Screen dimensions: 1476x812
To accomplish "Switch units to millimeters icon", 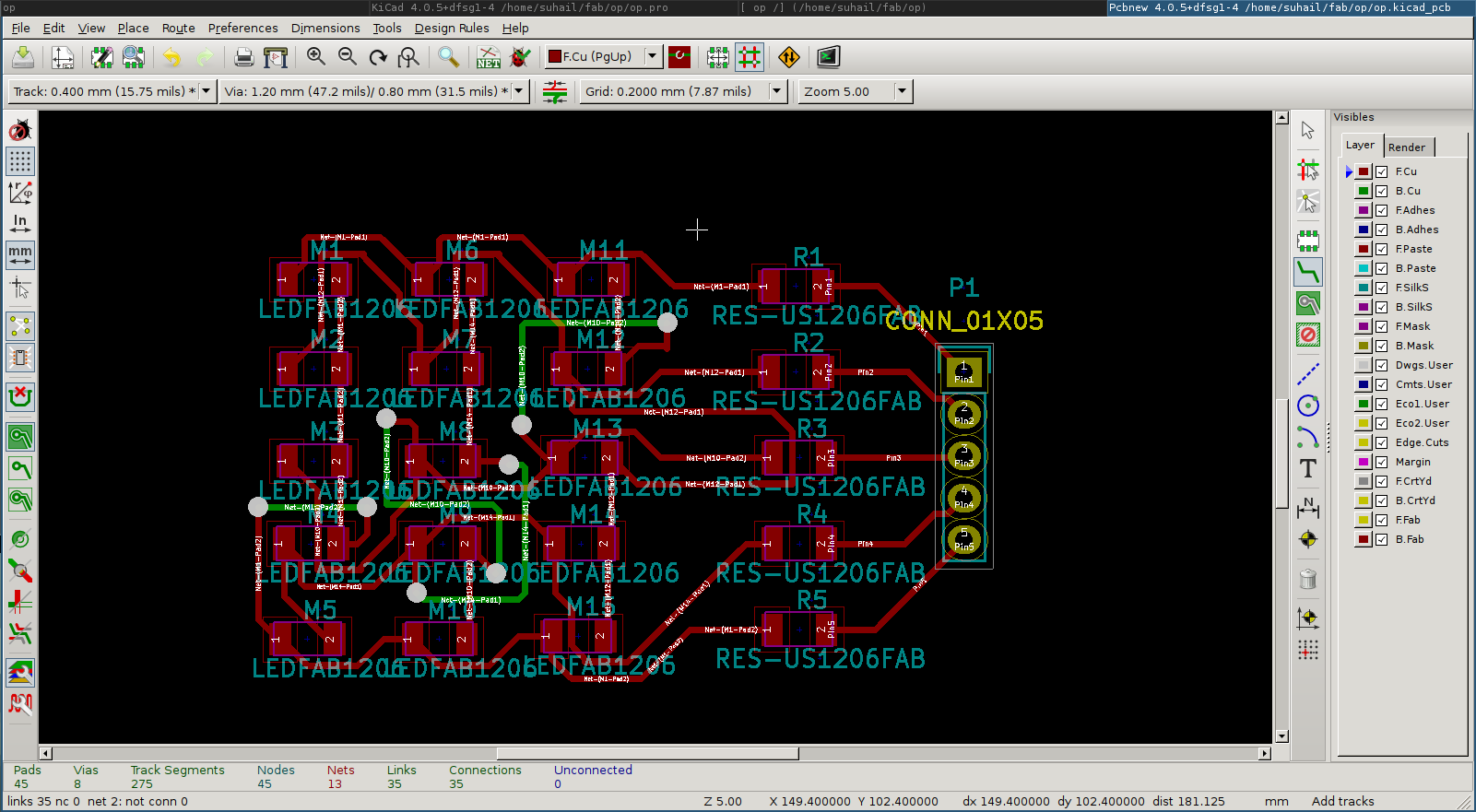I will click(20, 254).
